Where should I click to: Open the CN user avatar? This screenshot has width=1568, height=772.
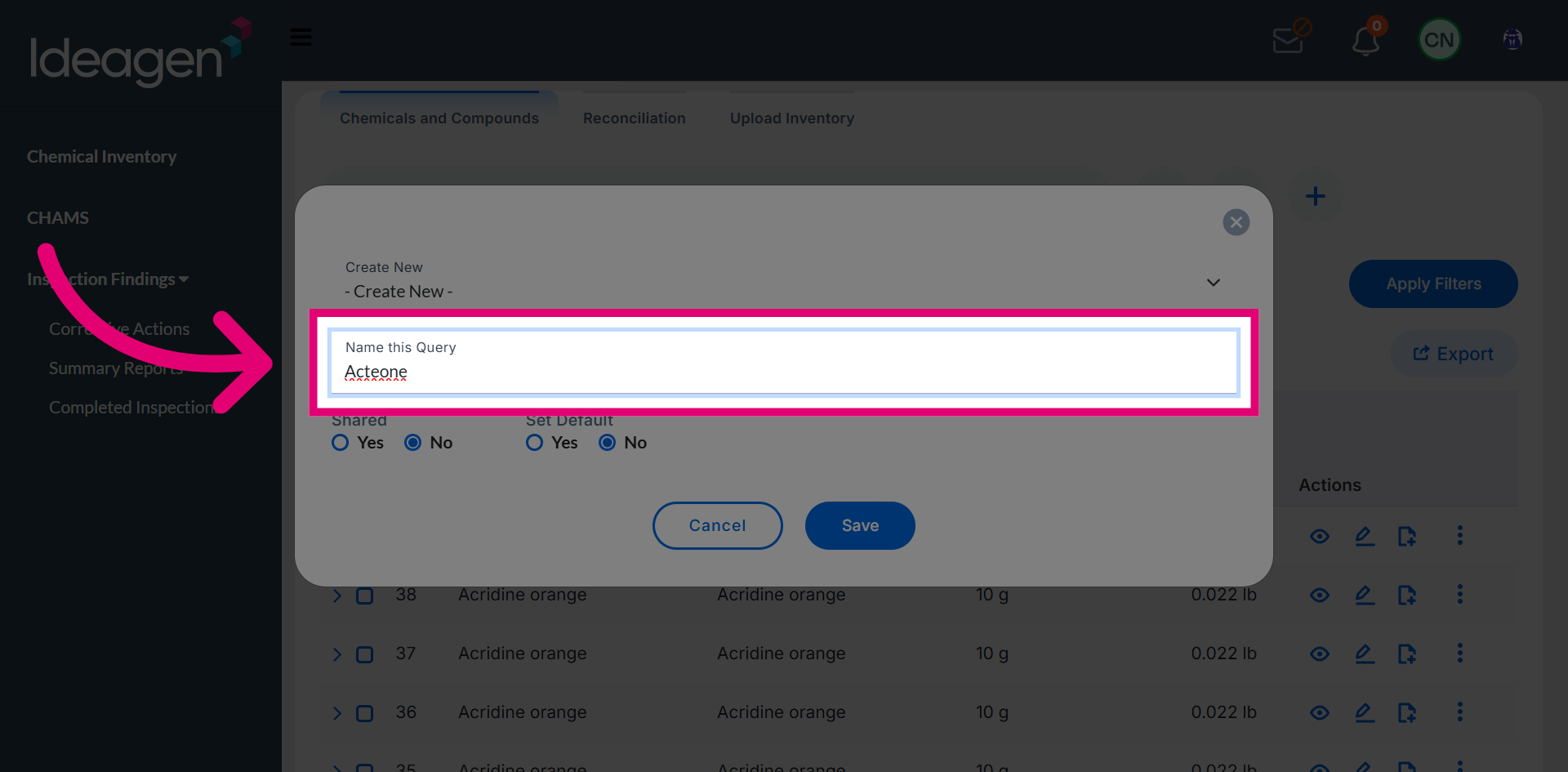point(1439,40)
